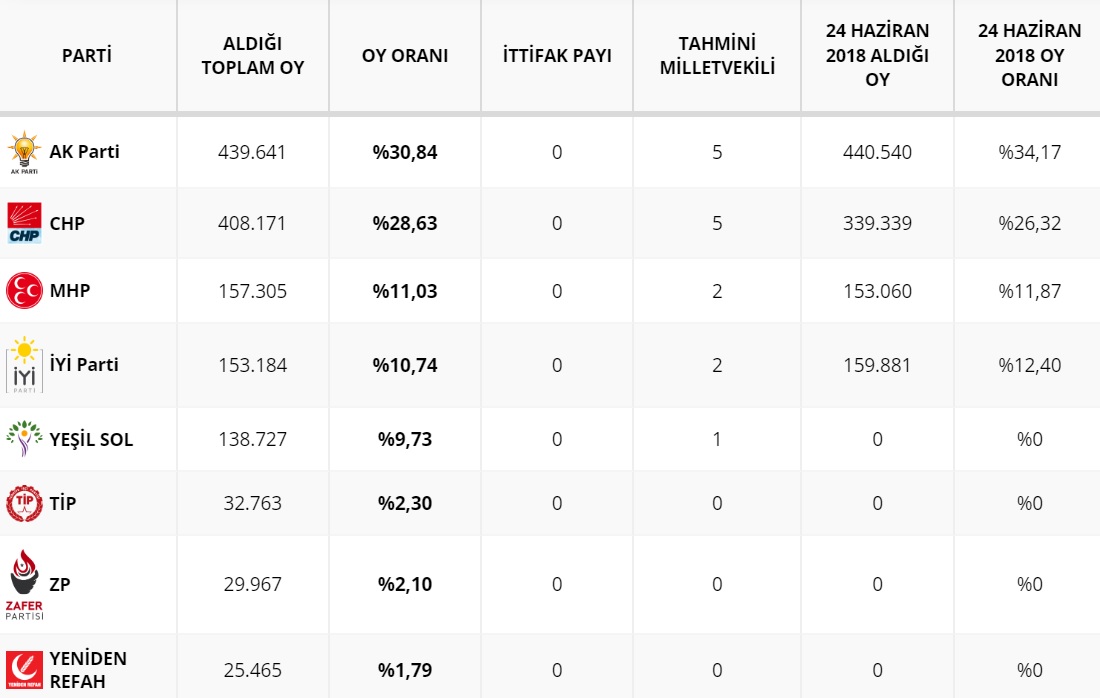
Task: Open the AK Parti party name
Action: [84, 152]
